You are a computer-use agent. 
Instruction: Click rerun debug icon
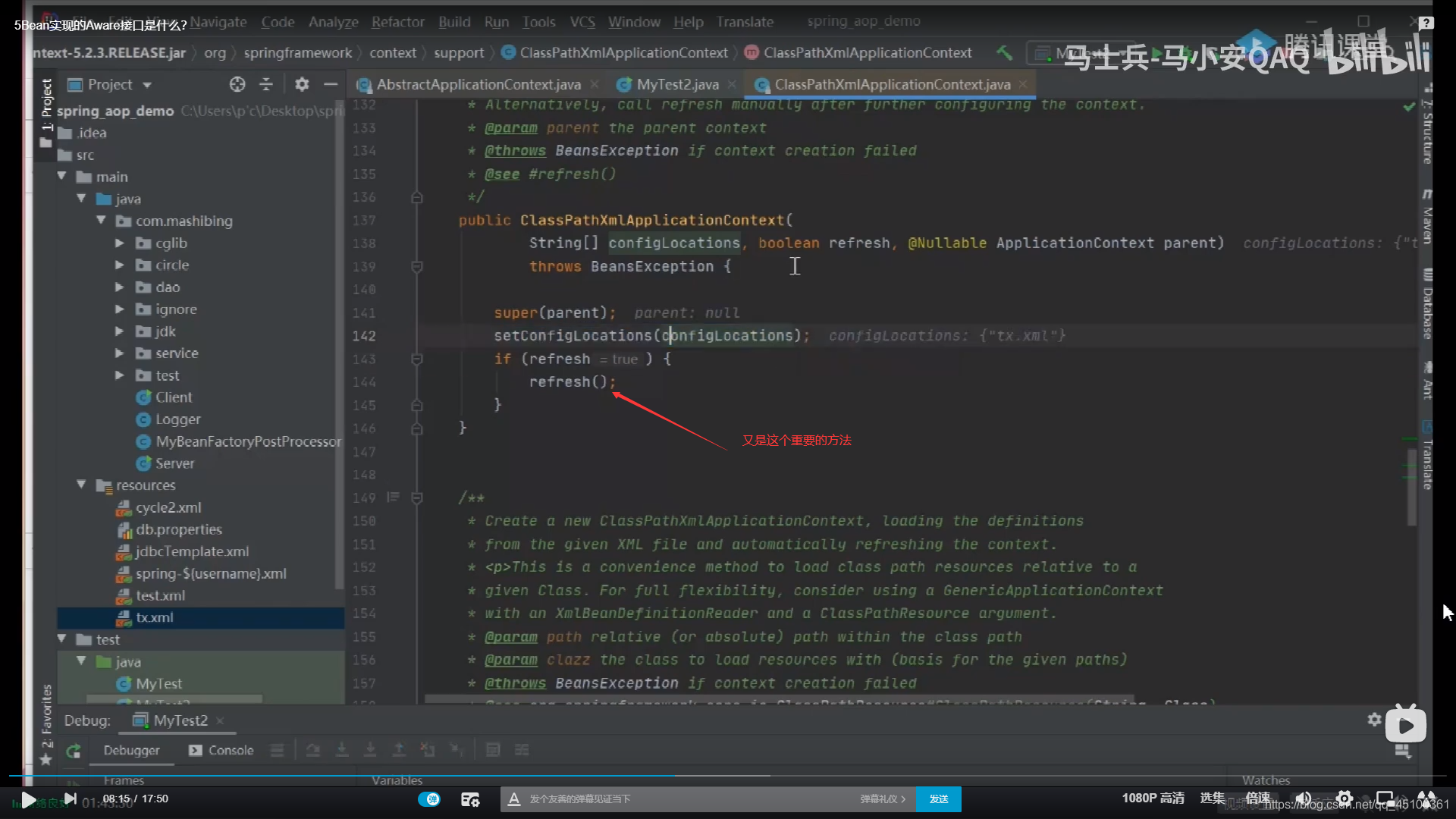(x=74, y=751)
